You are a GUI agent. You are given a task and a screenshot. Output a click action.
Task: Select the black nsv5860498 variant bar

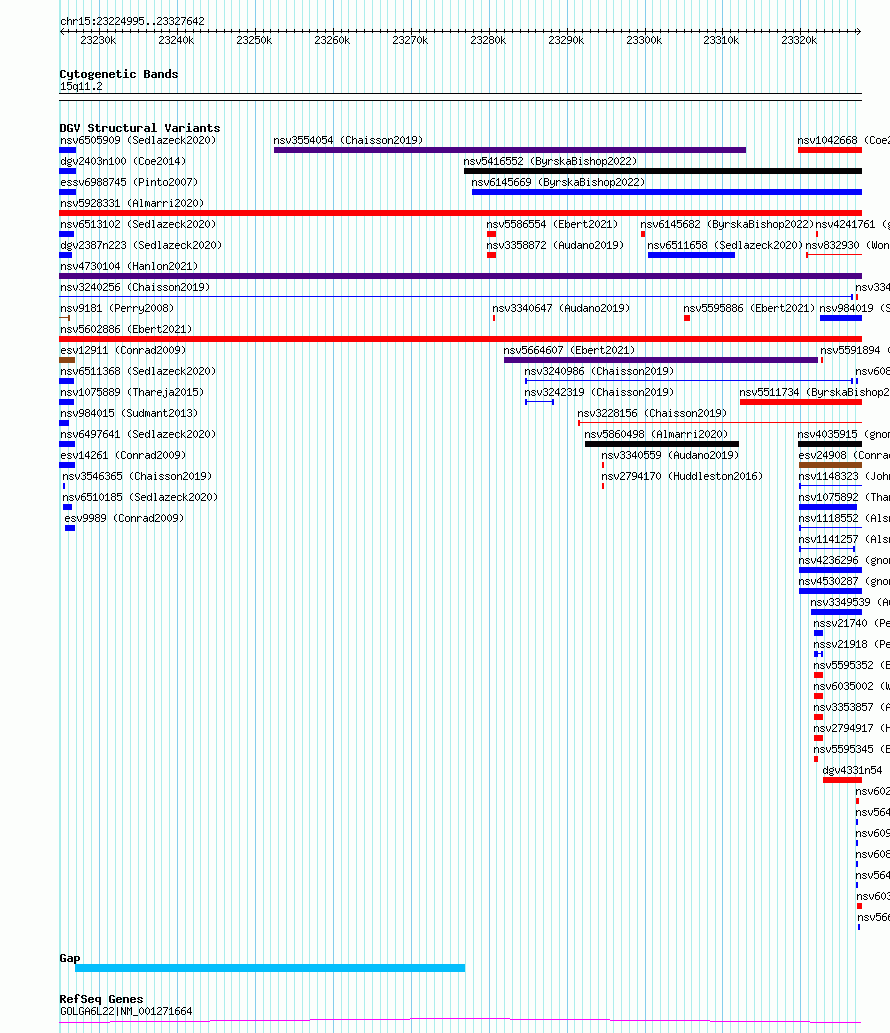(661, 444)
